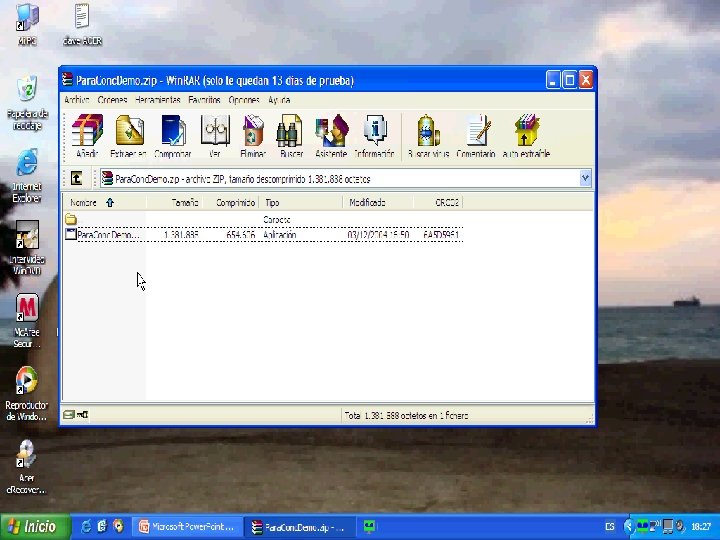Screen dimensions: 720x540
Task: Open the Opciones menu
Action: coord(244,100)
